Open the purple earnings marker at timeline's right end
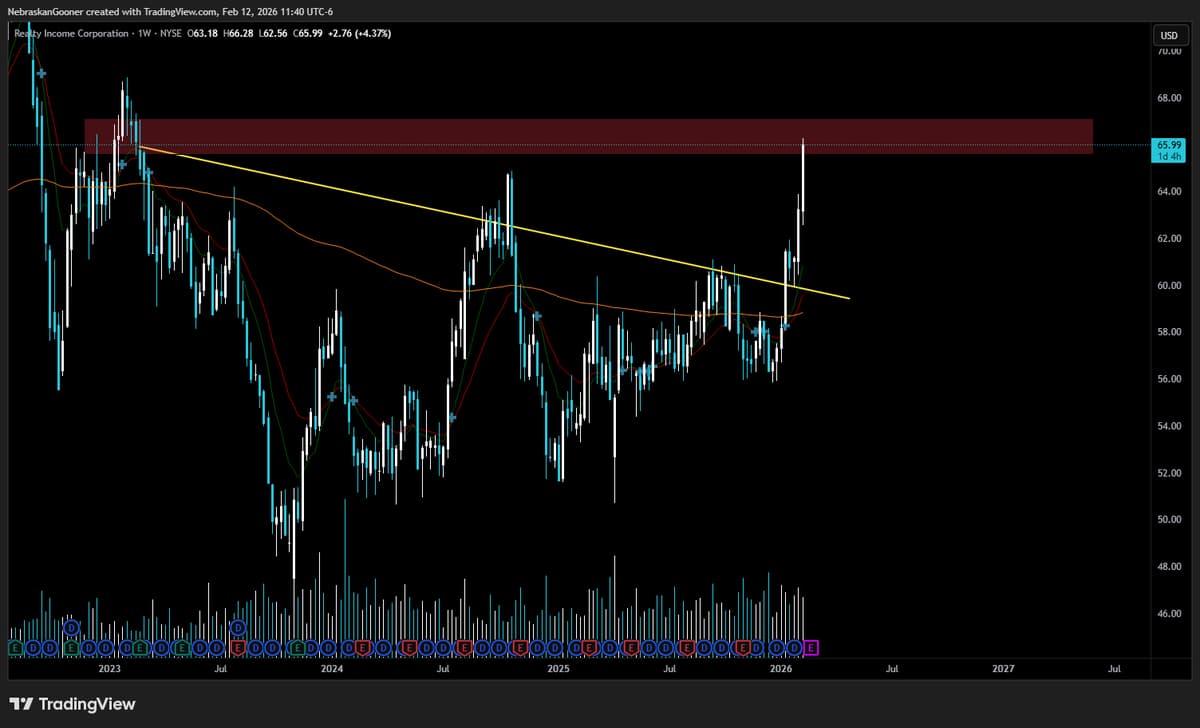Image resolution: width=1200 pixels, height=728 pixels. coord(811,647)
